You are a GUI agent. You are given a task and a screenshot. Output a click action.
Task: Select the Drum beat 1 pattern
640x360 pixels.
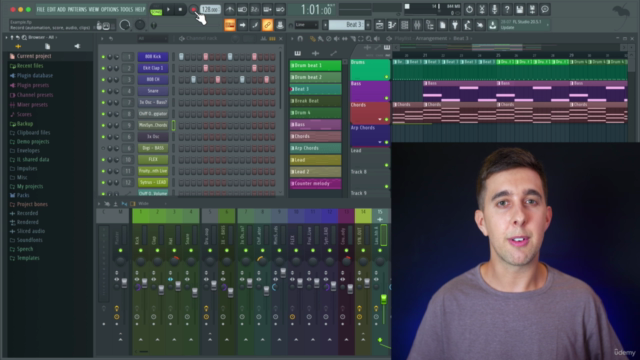(316, 65)
